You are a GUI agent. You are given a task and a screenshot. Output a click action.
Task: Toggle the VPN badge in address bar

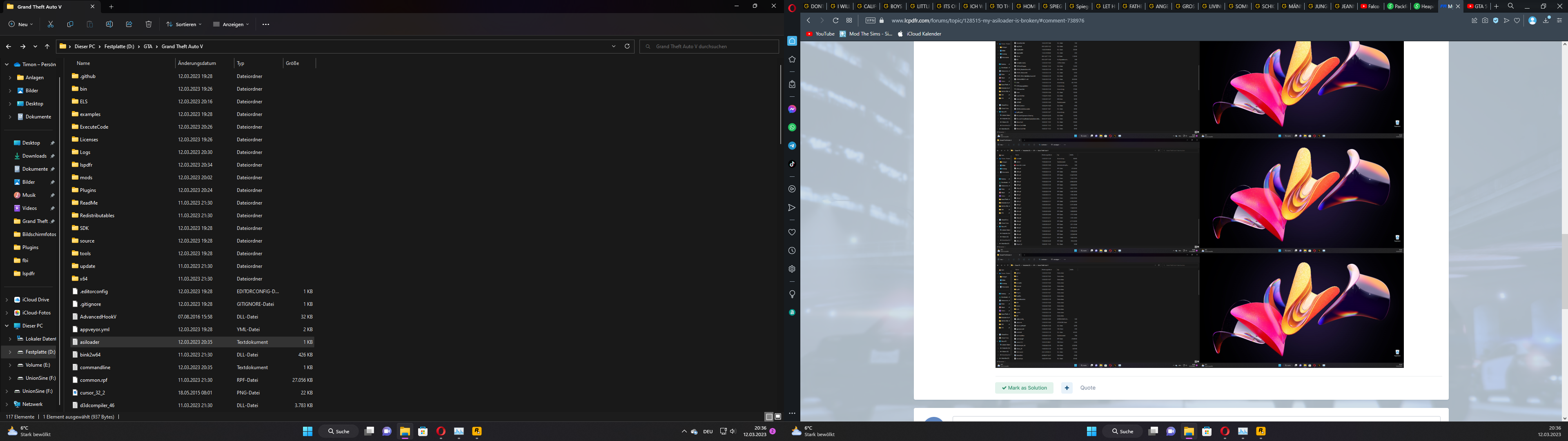pos(871,21)
